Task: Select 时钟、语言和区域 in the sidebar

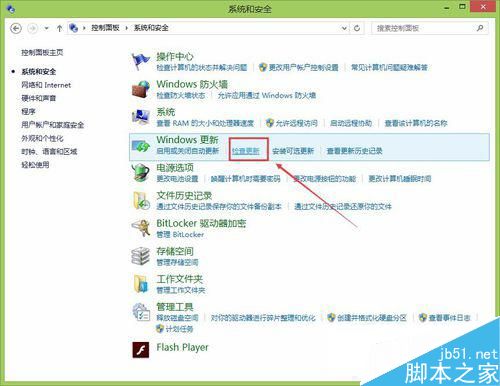Action: (x=49, y=151)
